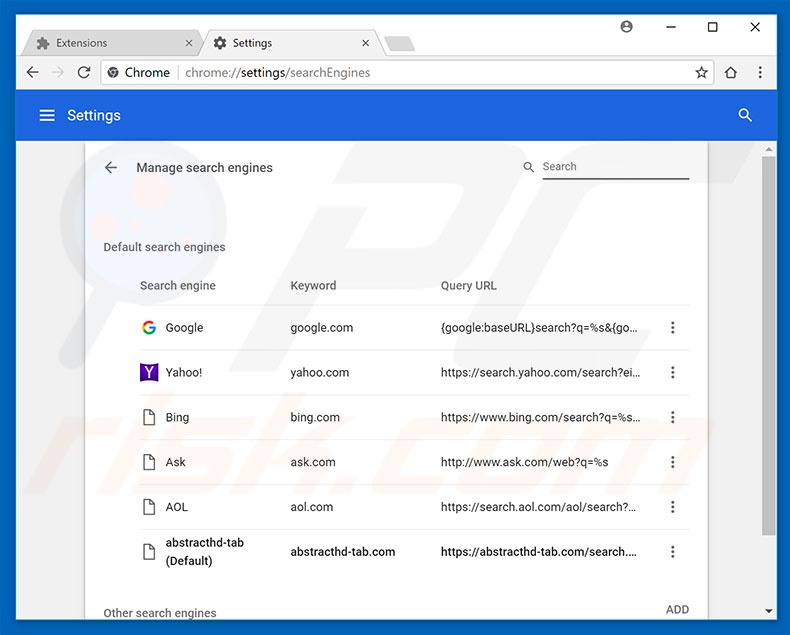Close the Extensions tab
This screenshot has height=635, width=790.
tap(189, 43)
